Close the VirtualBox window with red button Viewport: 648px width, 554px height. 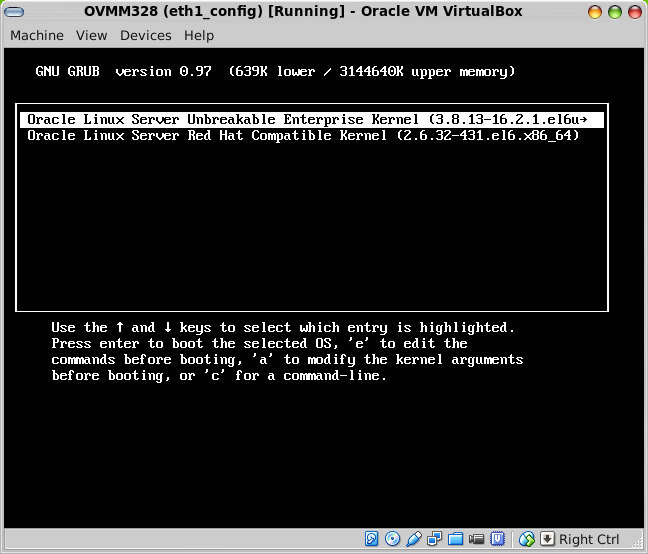click(x=635, y=12)
